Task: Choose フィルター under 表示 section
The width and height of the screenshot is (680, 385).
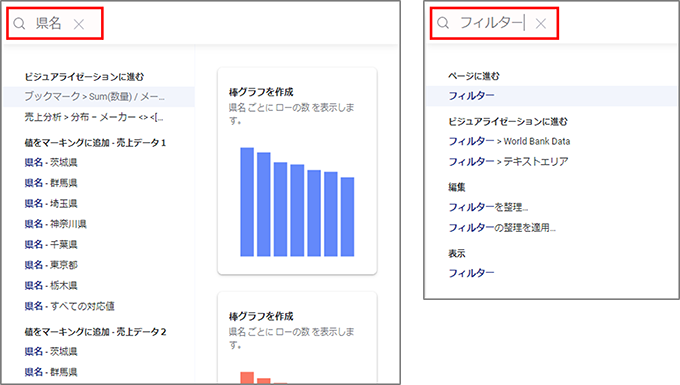Action: click(471, 273)
